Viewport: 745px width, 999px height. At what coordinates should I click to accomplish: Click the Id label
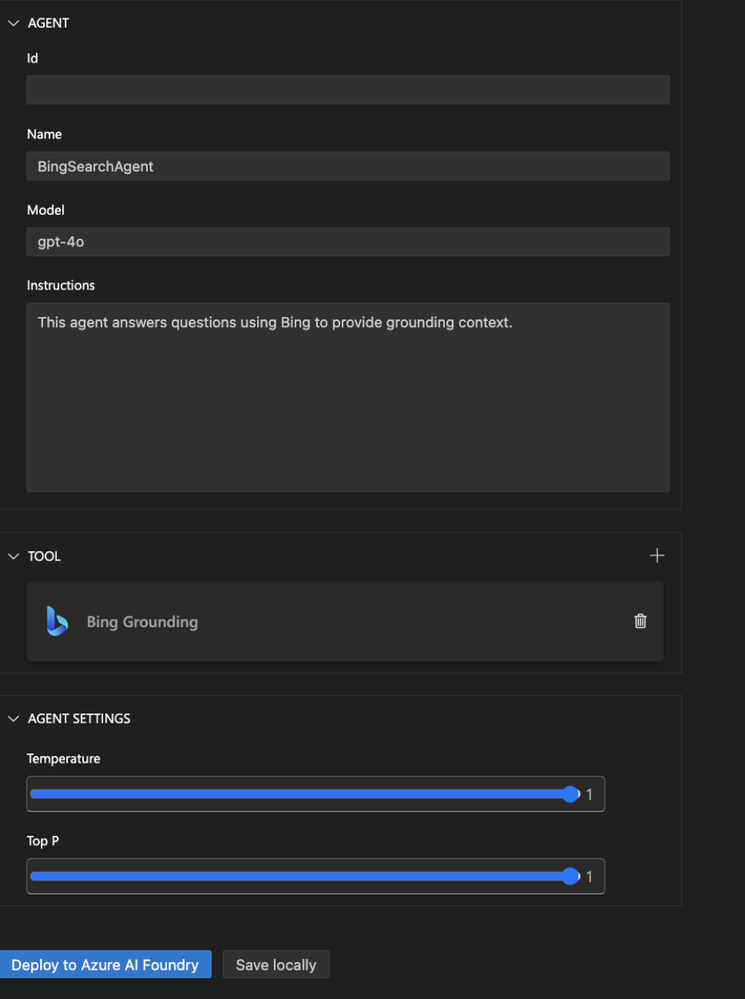click(32, 59)
